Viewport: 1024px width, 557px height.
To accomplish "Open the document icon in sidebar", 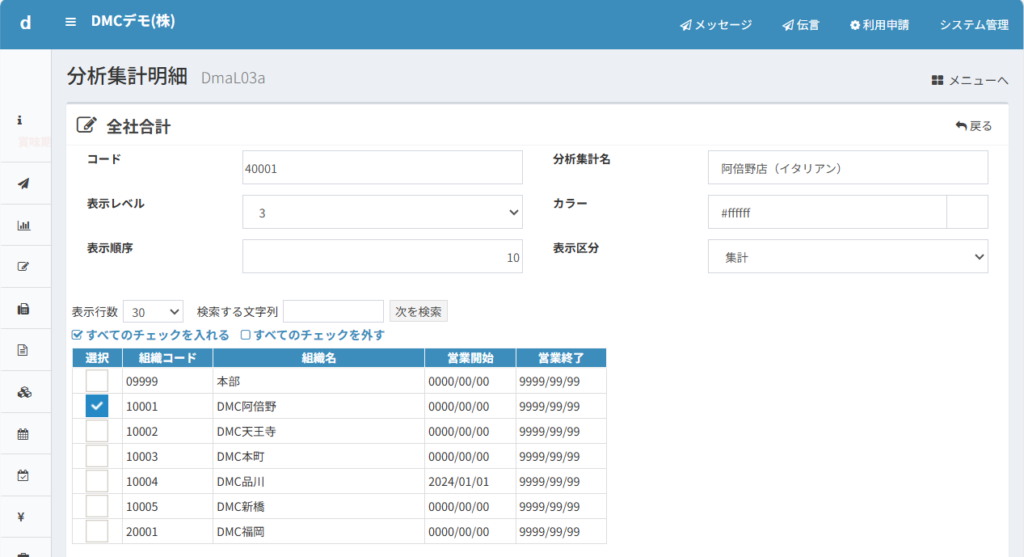I will (x=24, y=350).
